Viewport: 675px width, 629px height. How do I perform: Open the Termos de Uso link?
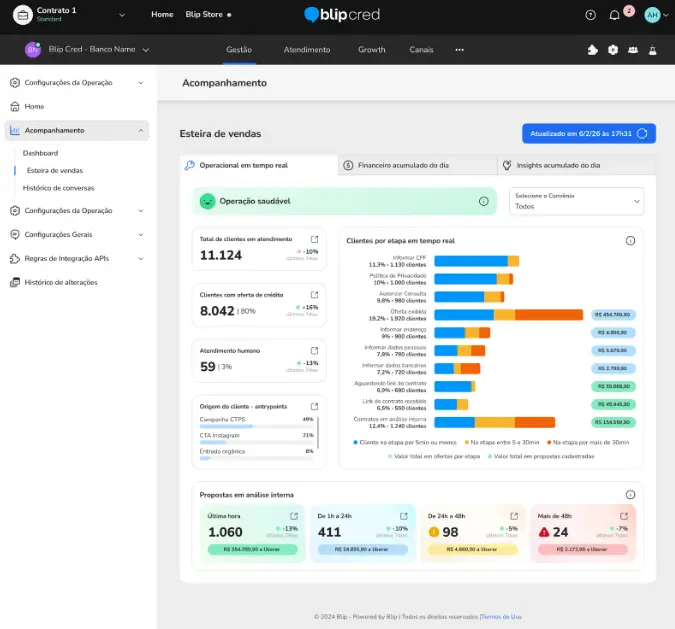point(501,617)
